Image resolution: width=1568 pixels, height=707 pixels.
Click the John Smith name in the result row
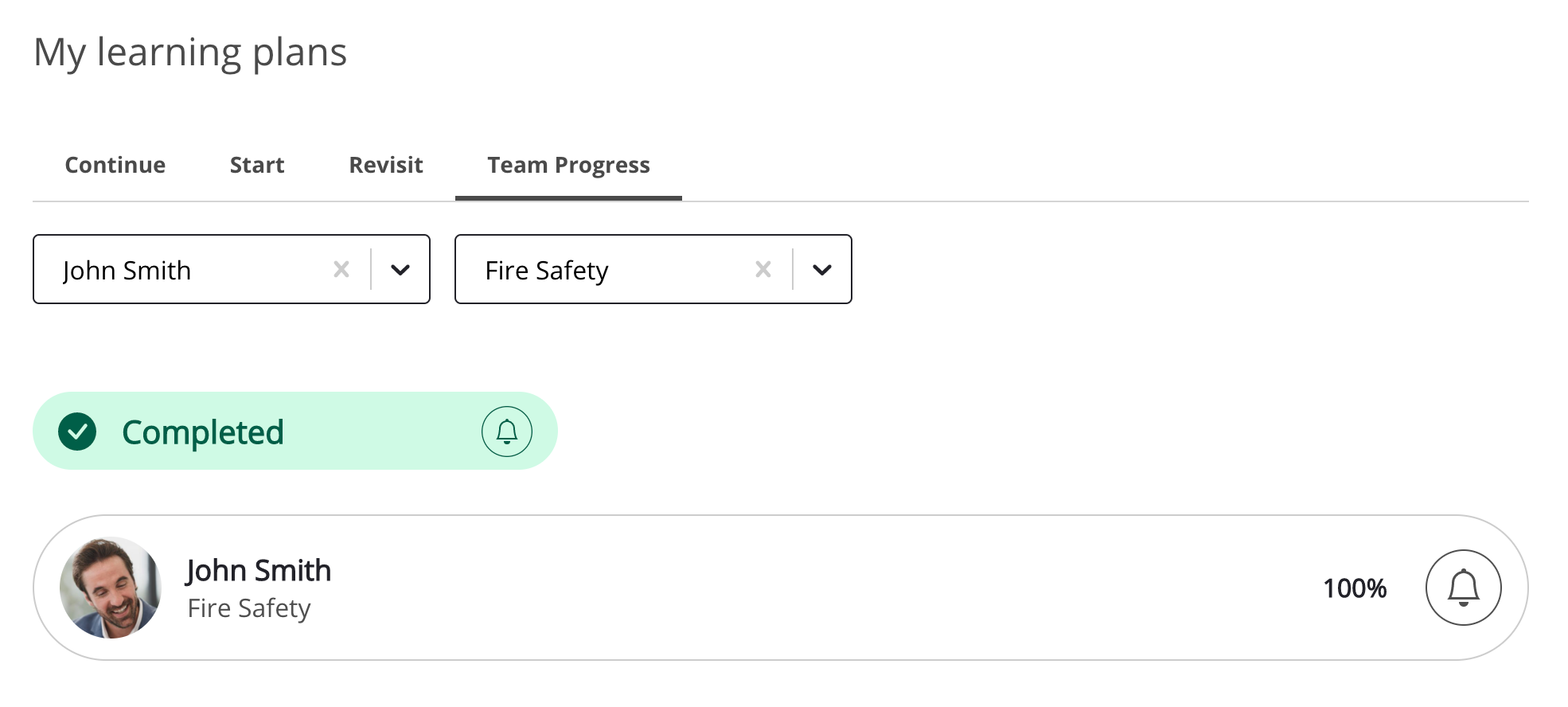(x=259, y=571)
